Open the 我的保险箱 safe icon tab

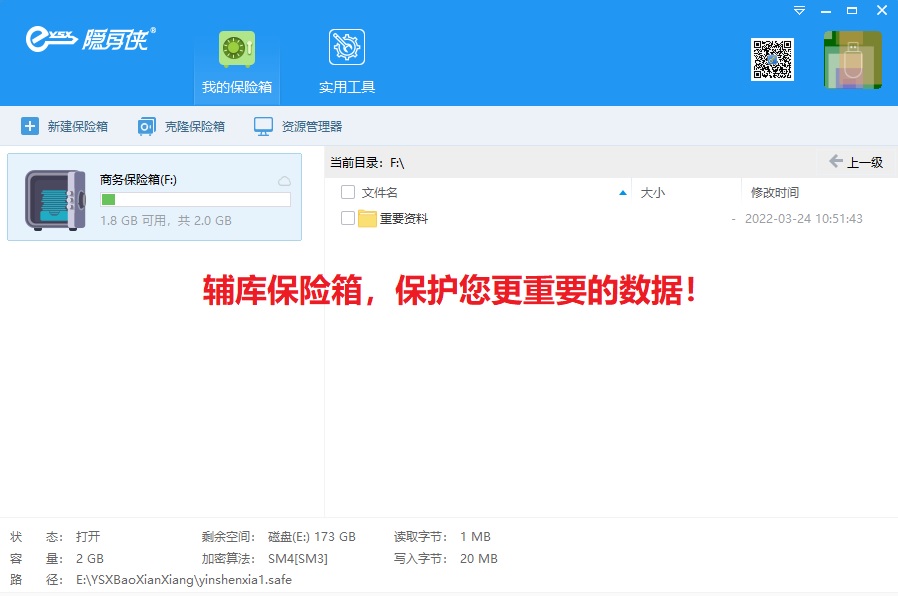tap(237, 49)
